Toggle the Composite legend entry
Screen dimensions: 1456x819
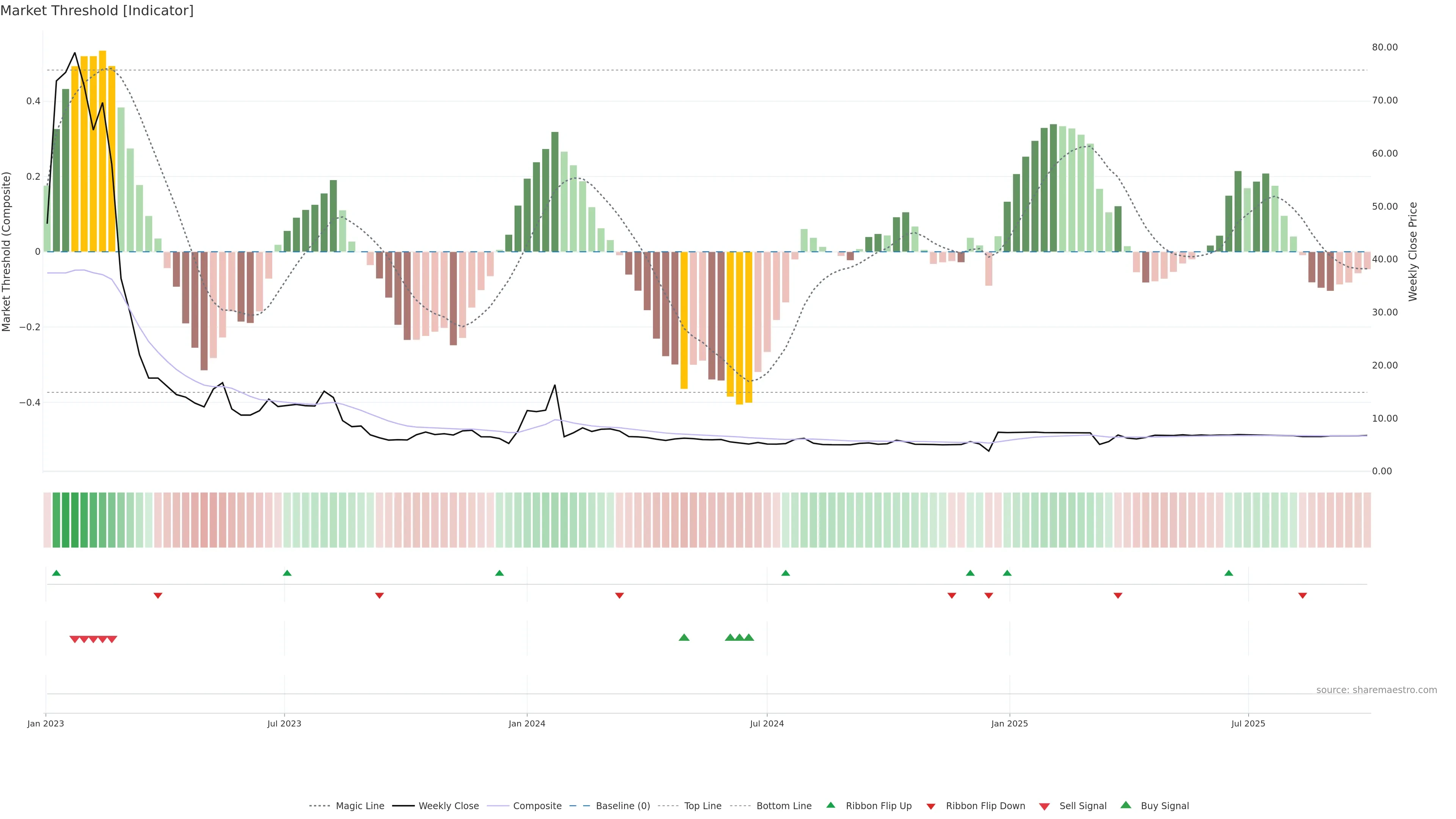[x=537, y=806]
